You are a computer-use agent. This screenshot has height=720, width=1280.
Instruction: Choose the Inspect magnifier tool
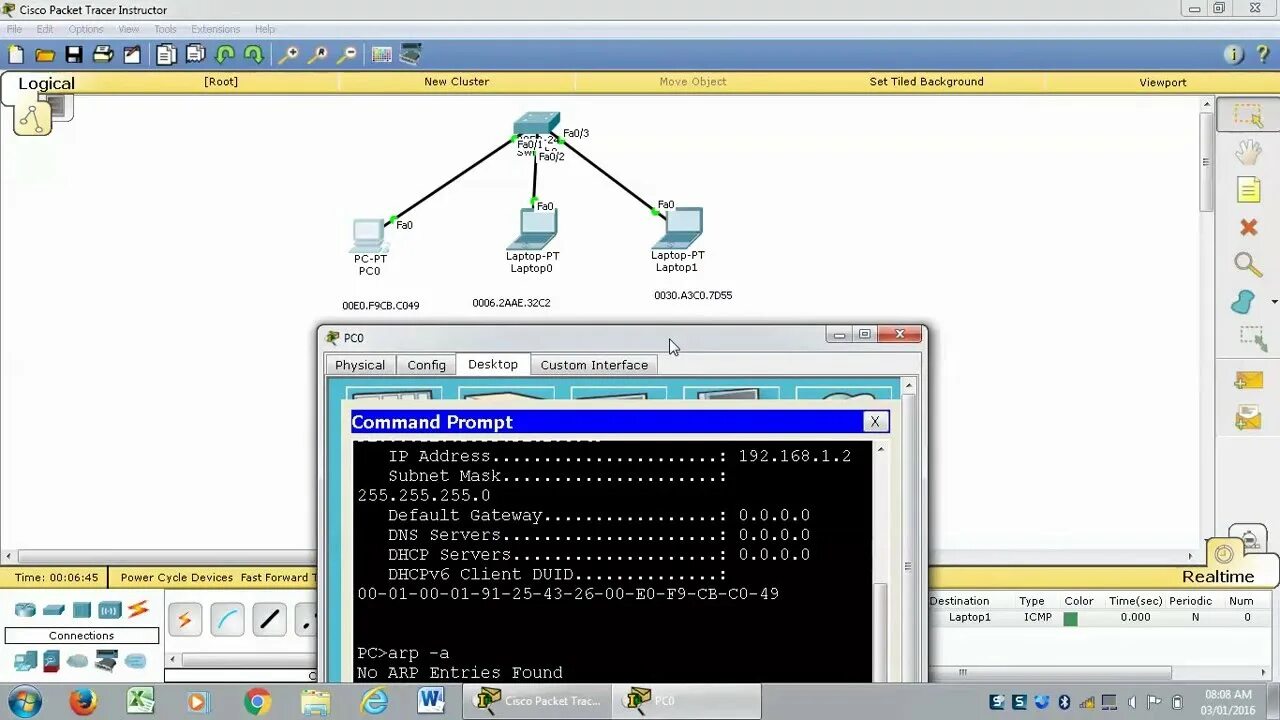pos(1247,265)
